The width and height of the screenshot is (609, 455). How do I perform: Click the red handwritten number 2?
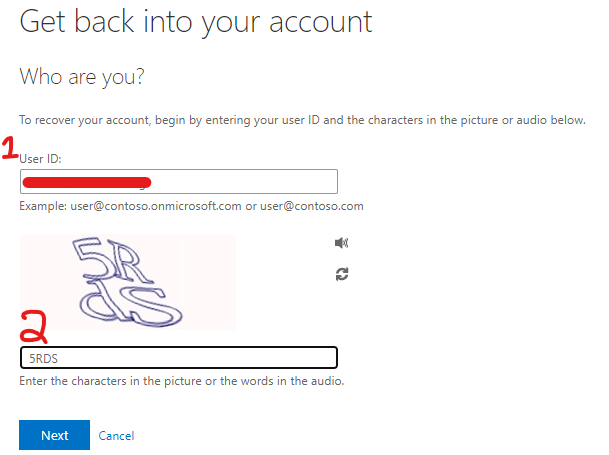36,328
